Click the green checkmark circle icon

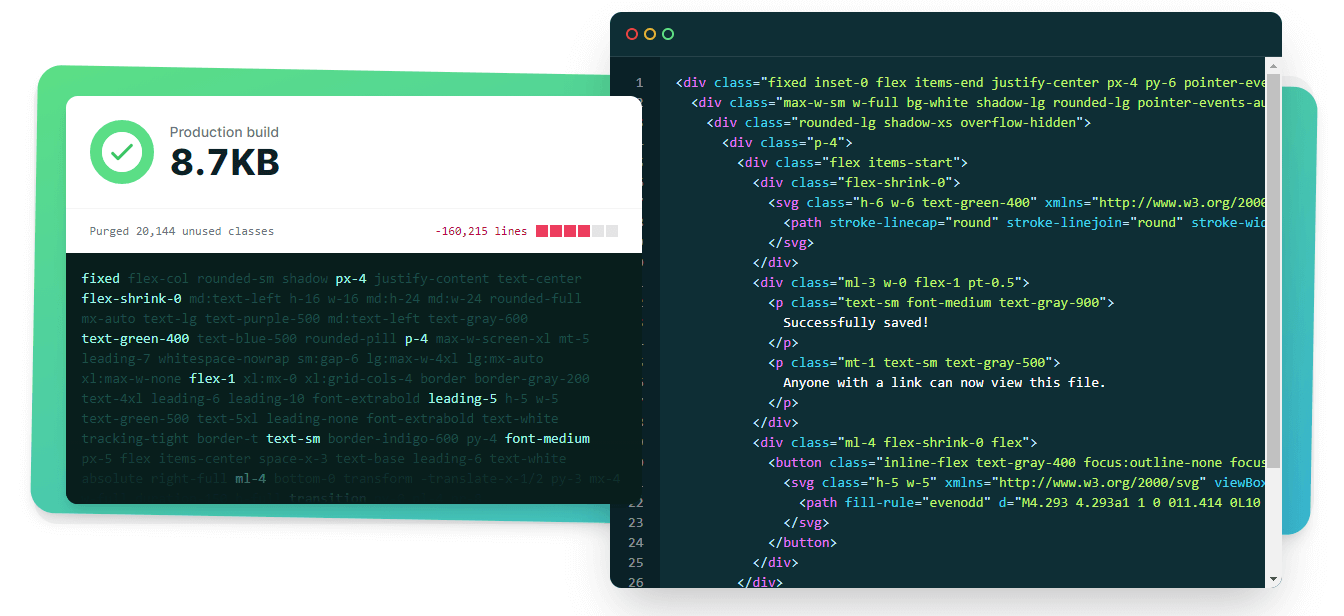[122, 152]
